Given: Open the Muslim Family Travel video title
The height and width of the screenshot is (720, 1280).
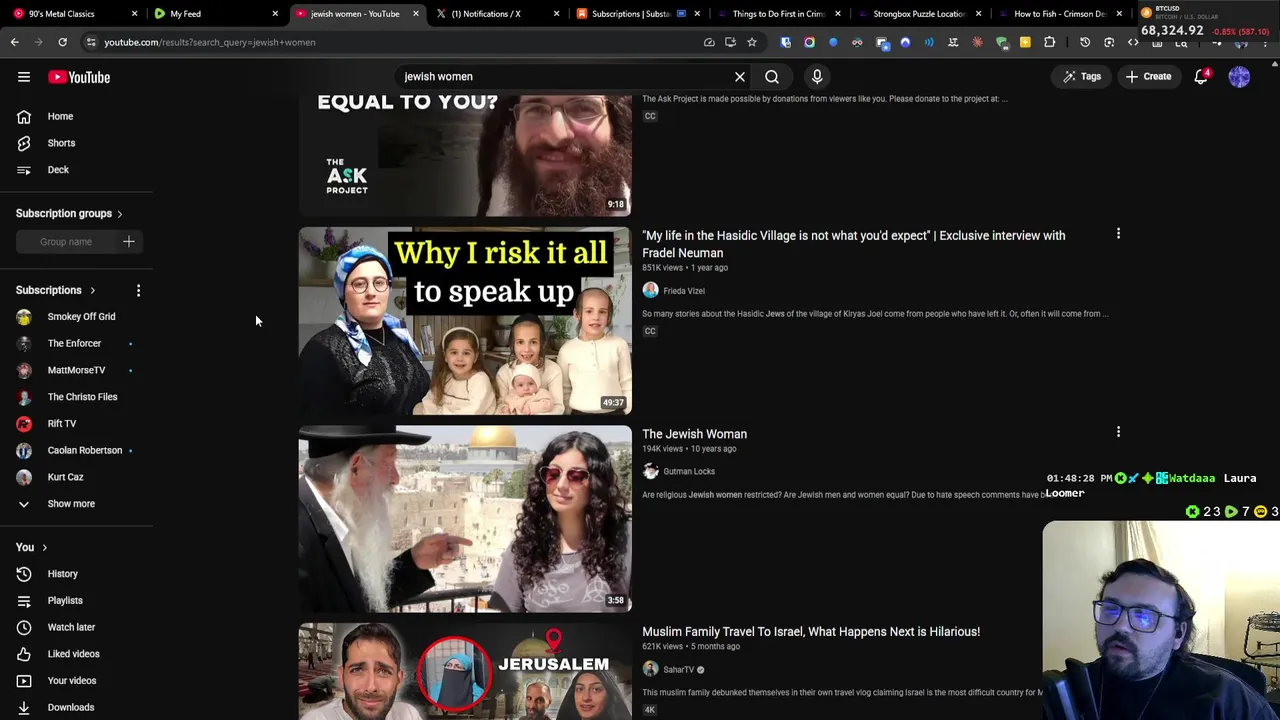Looking at the screenshot, I should tap(811, 632).
